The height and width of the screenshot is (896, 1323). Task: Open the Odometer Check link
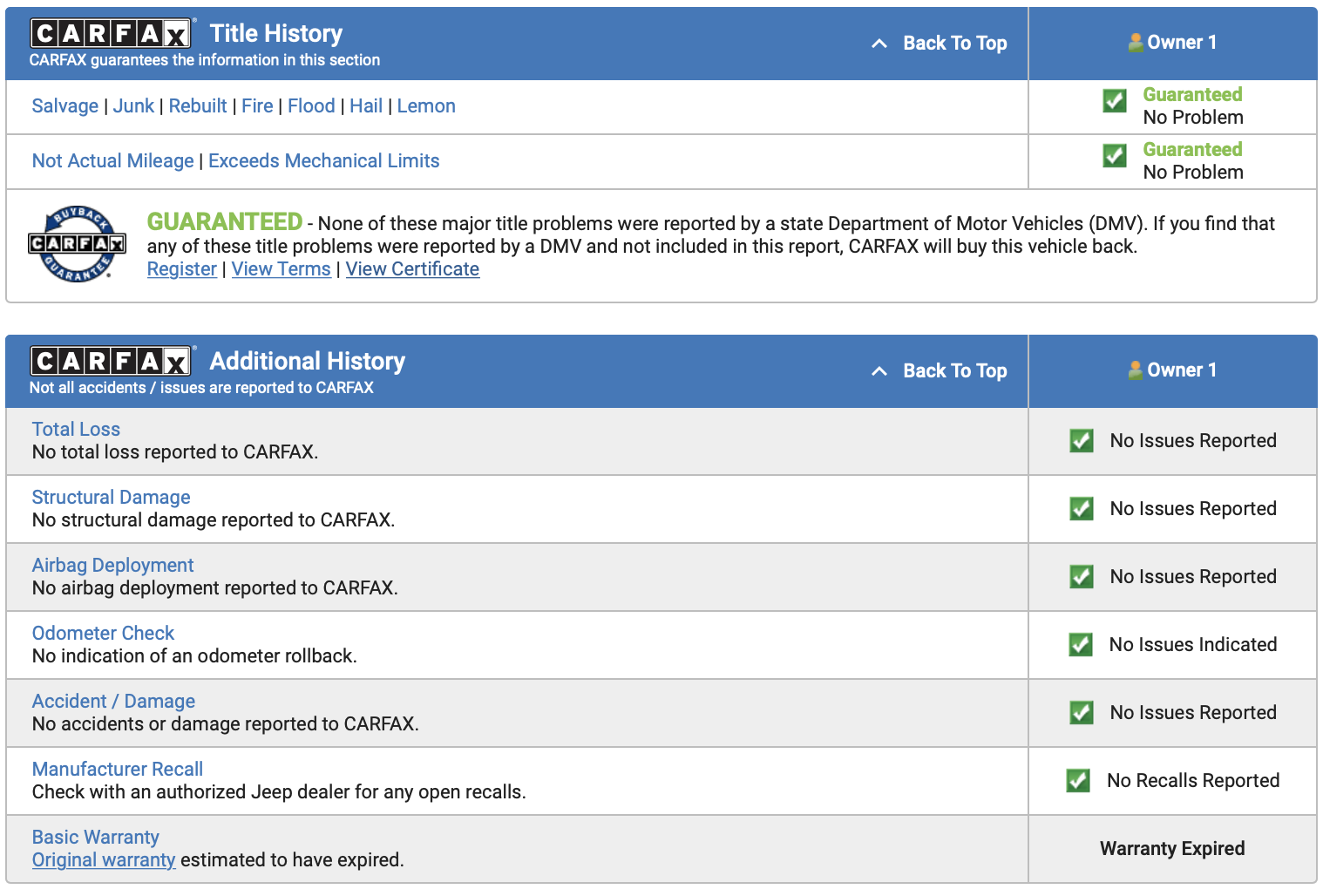[103, 634]
